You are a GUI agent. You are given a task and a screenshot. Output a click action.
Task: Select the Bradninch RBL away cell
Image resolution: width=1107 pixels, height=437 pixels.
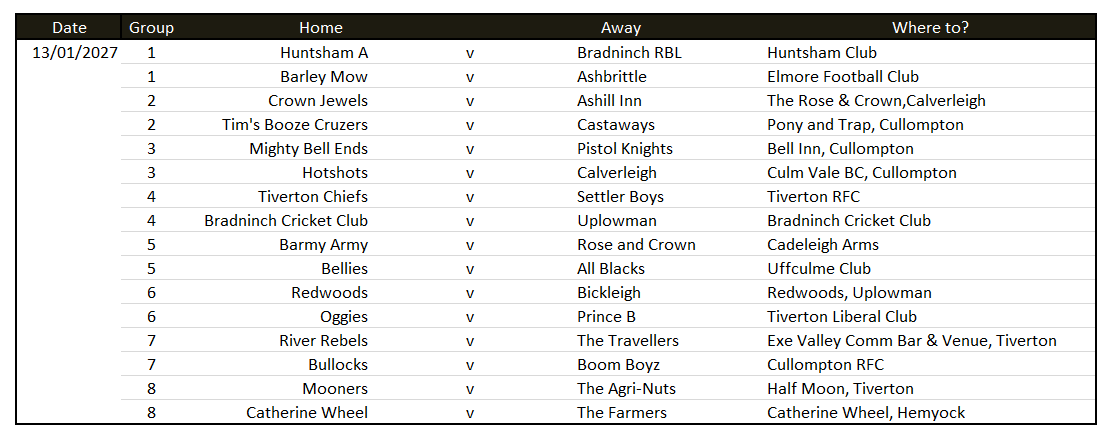click(x=630, y=52)
